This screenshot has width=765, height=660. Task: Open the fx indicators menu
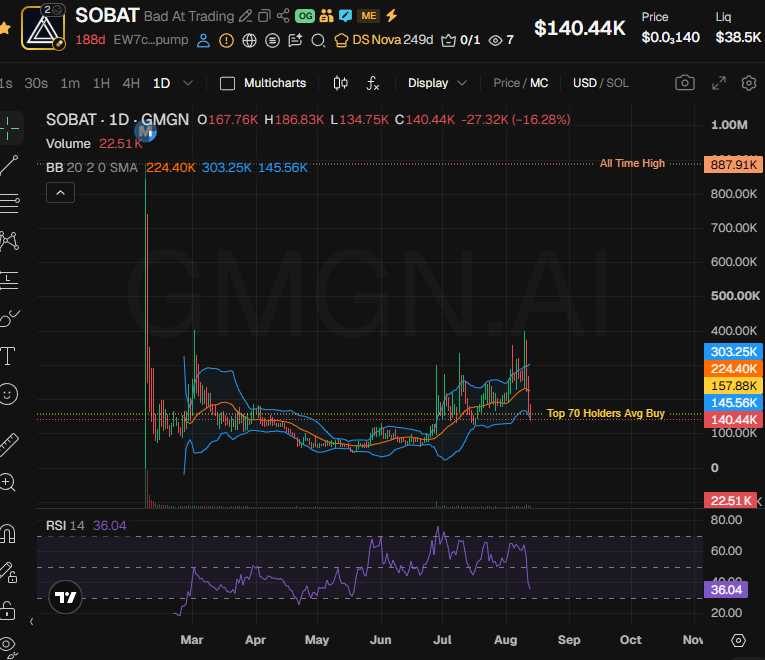pos(372,83)
